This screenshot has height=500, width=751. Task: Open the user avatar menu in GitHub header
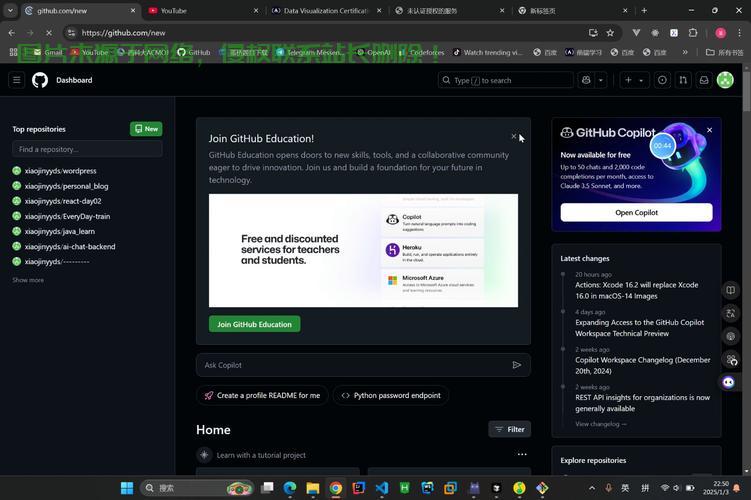click(725, 80)
